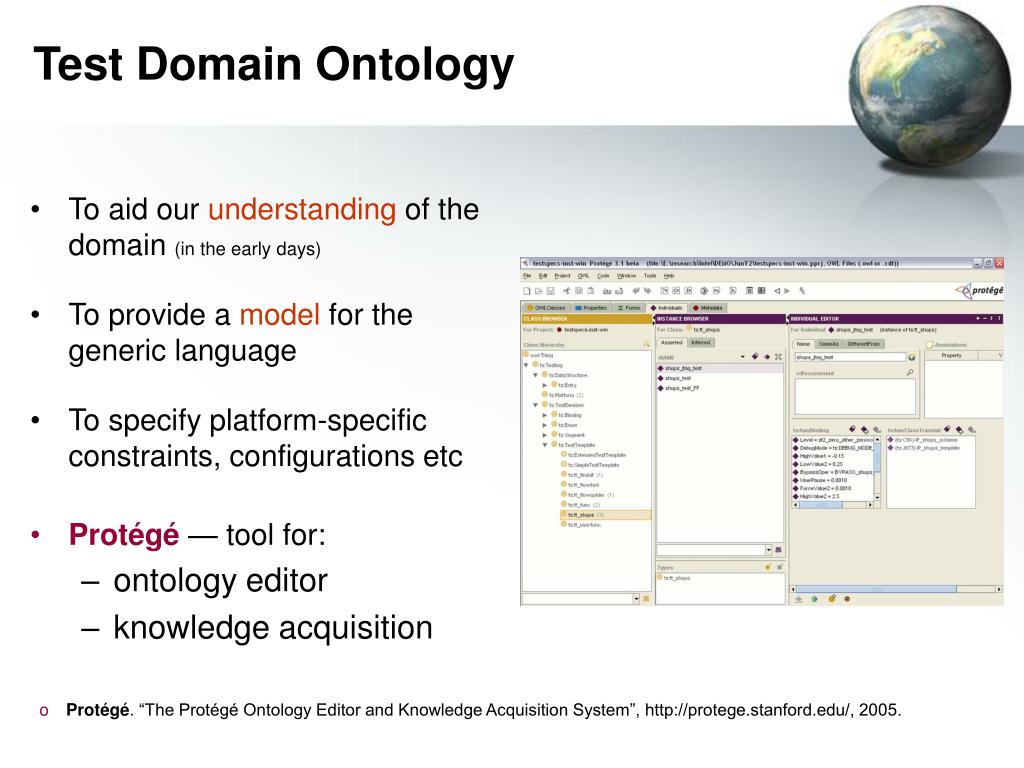Collapse the ts:TestDesign tree node
The height and width of the screenshot is (768, 1024).
click(x=536, y=405)
